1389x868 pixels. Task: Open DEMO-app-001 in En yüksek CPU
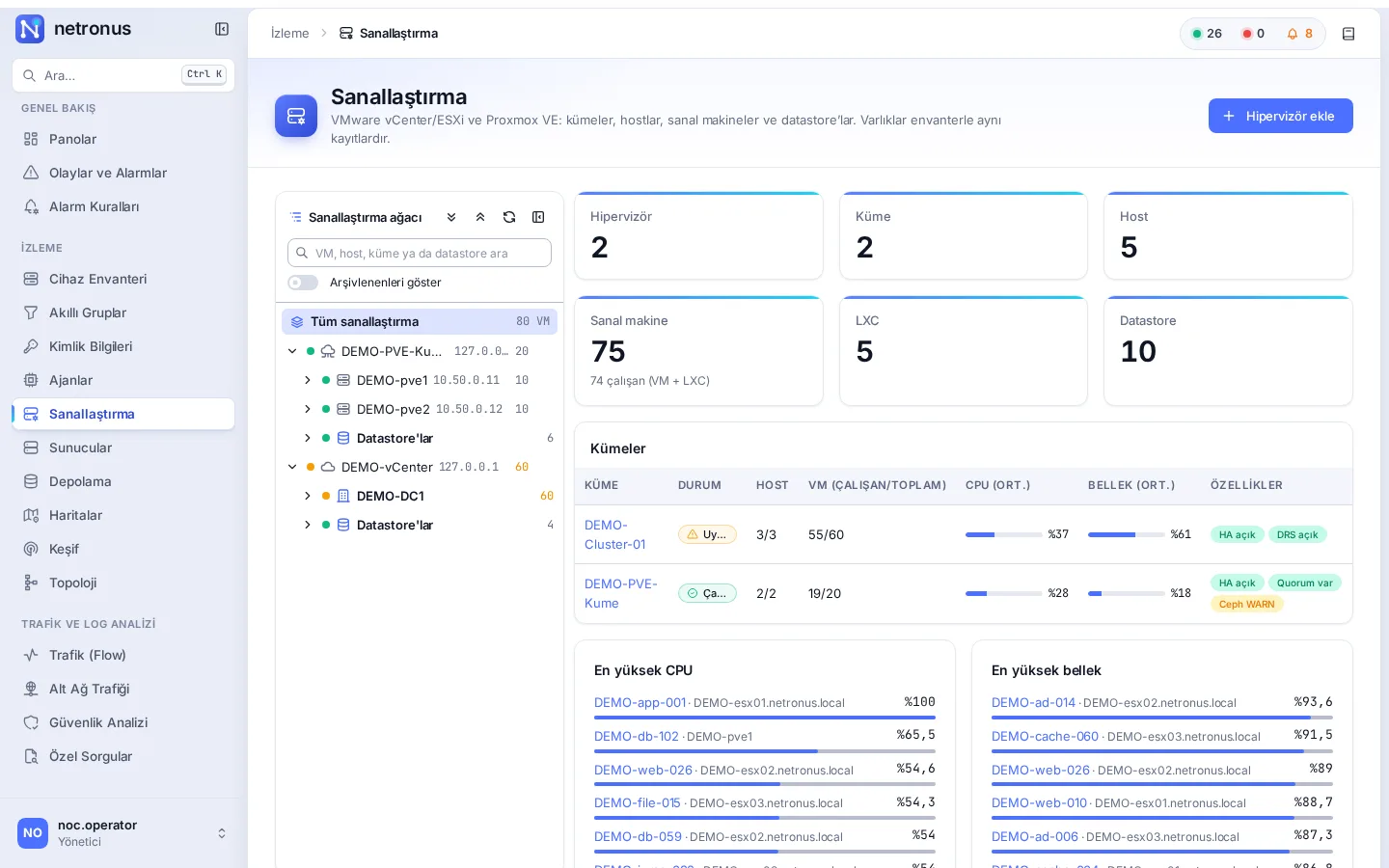coord(640,702)
